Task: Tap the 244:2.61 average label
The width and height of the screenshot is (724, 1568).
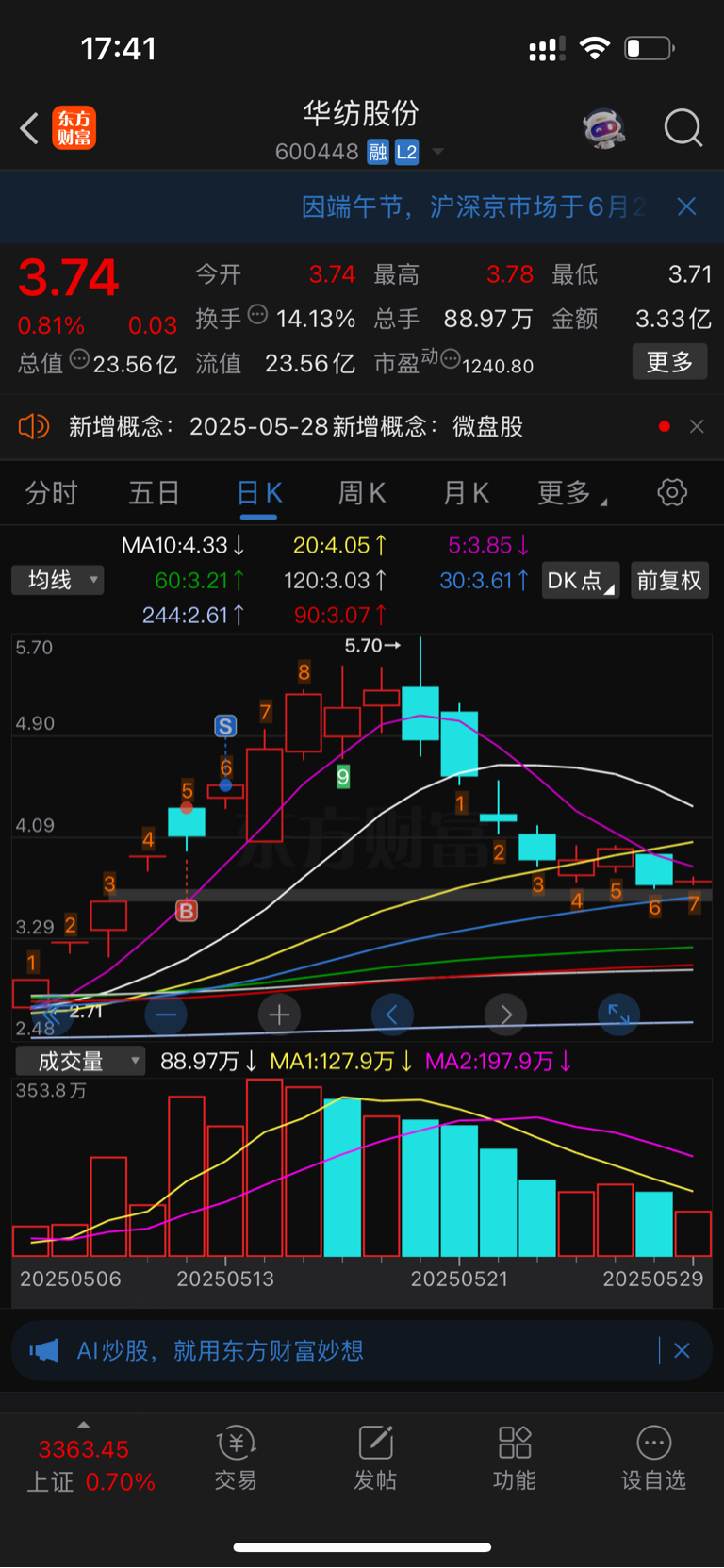Action: pos(193,616)
